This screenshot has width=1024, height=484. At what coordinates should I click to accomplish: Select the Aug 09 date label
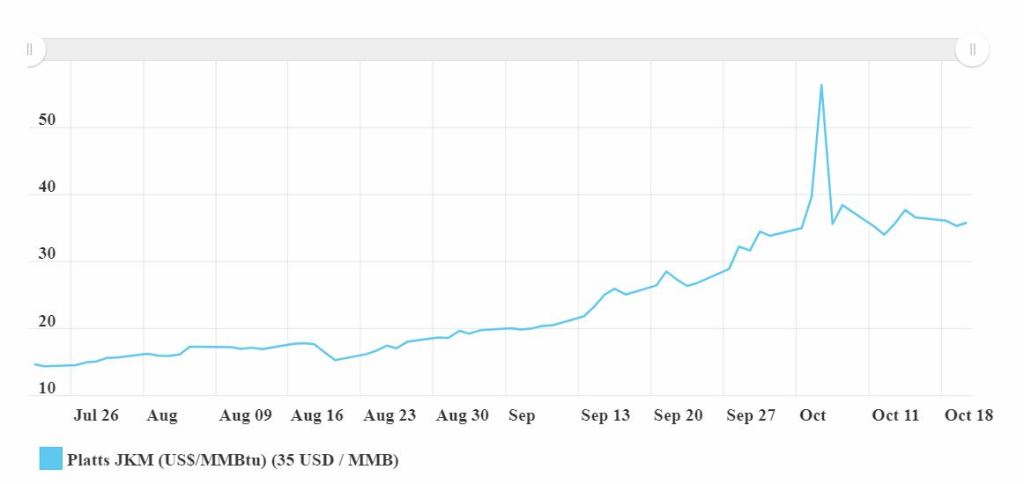click(x=245, y=416)
